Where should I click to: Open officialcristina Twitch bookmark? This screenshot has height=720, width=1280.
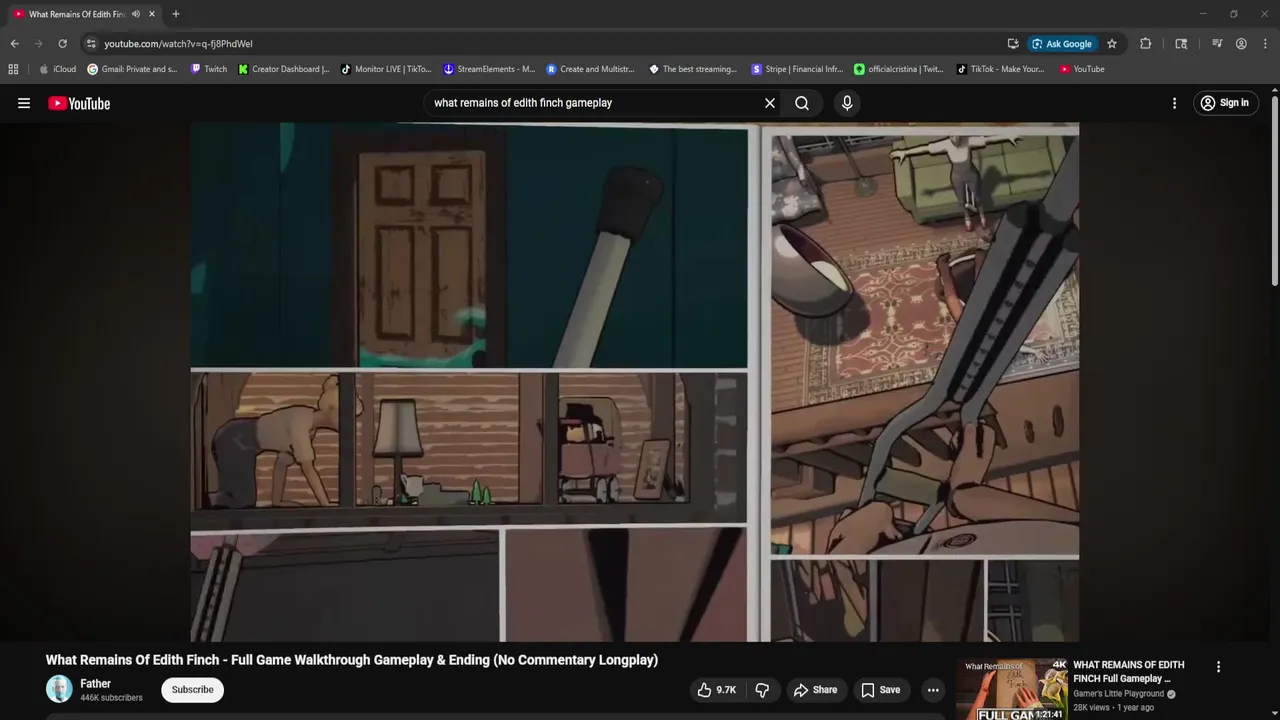click(x=899, y=69)
